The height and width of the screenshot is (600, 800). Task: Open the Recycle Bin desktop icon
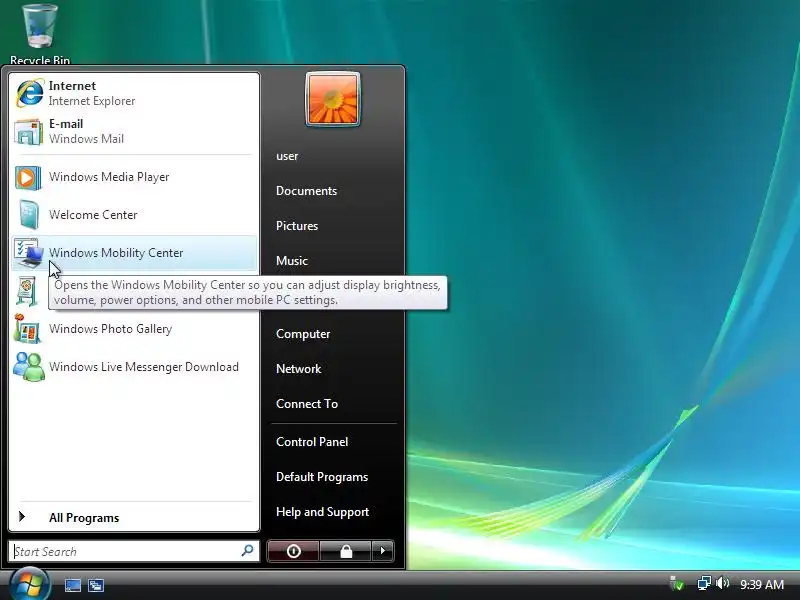pyautogui.click(x=40, y=32)
